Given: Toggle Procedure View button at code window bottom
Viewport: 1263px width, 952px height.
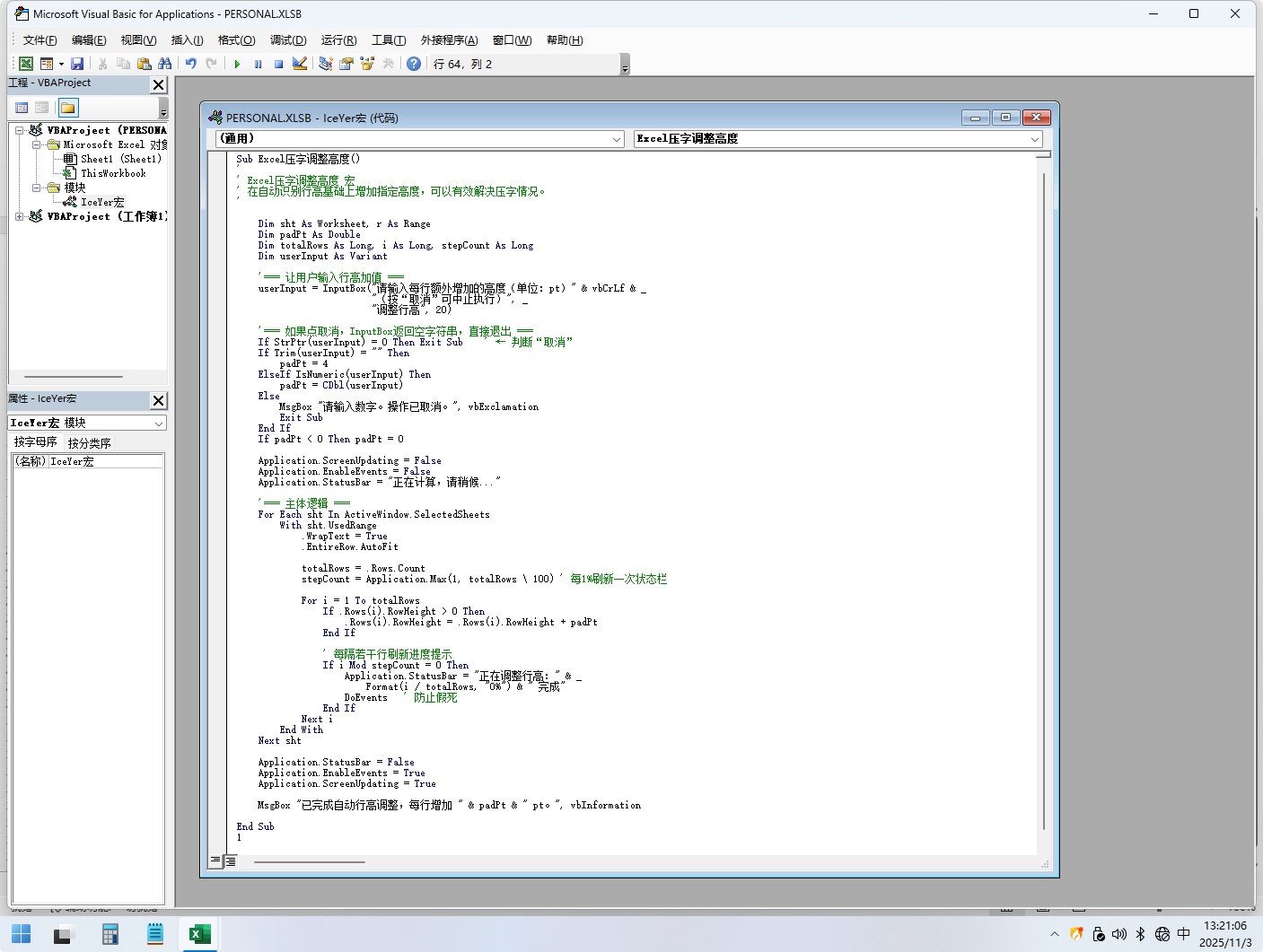Looking at the screenshot, I should (x=215, y=861).
